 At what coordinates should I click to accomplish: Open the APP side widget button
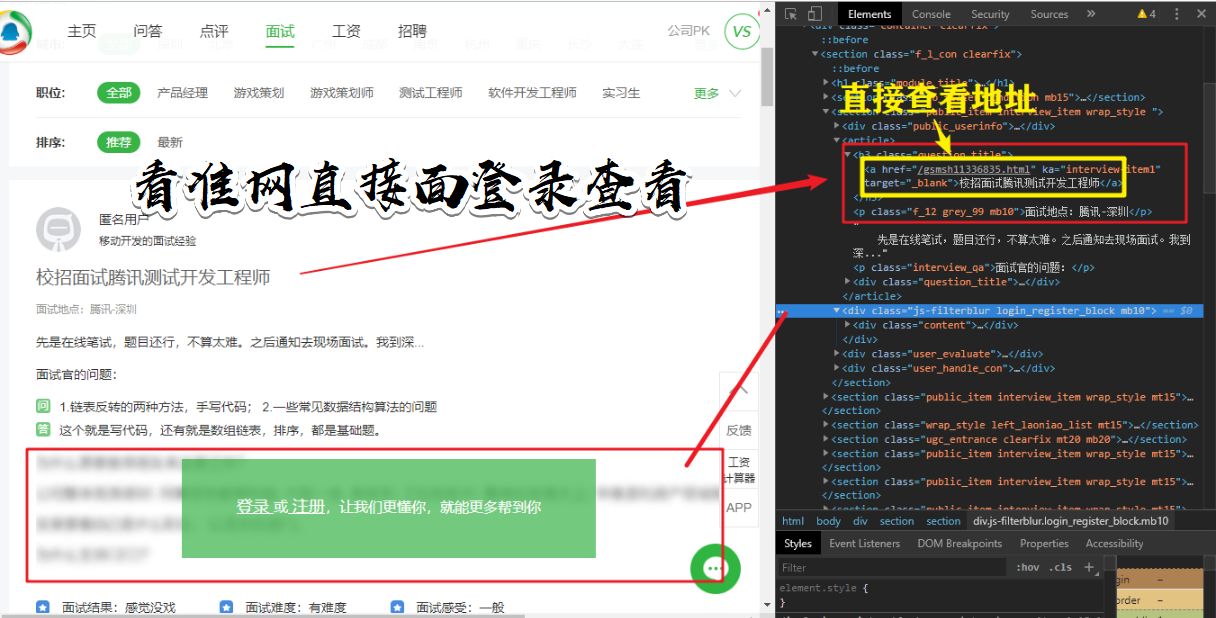pos(739,508)
